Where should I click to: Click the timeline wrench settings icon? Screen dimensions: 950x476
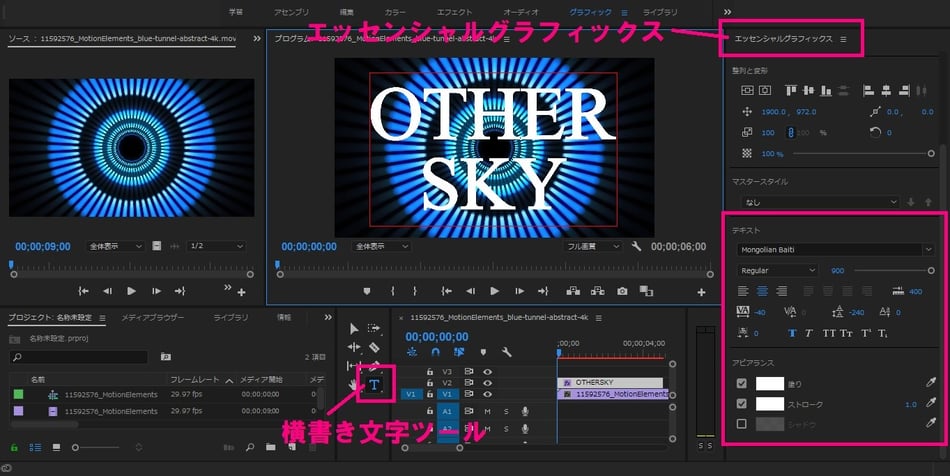(507, 352)
